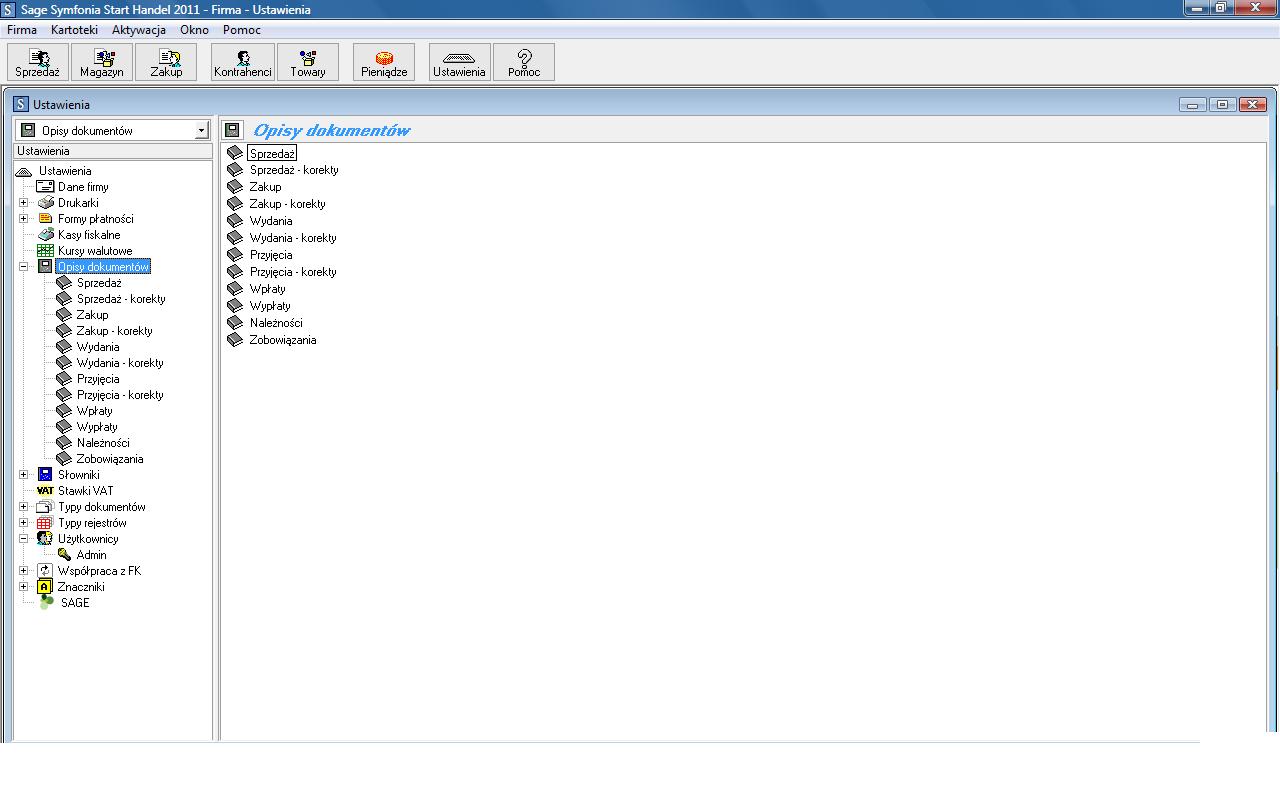Click the Należności icon in right list

pos(235,323)
